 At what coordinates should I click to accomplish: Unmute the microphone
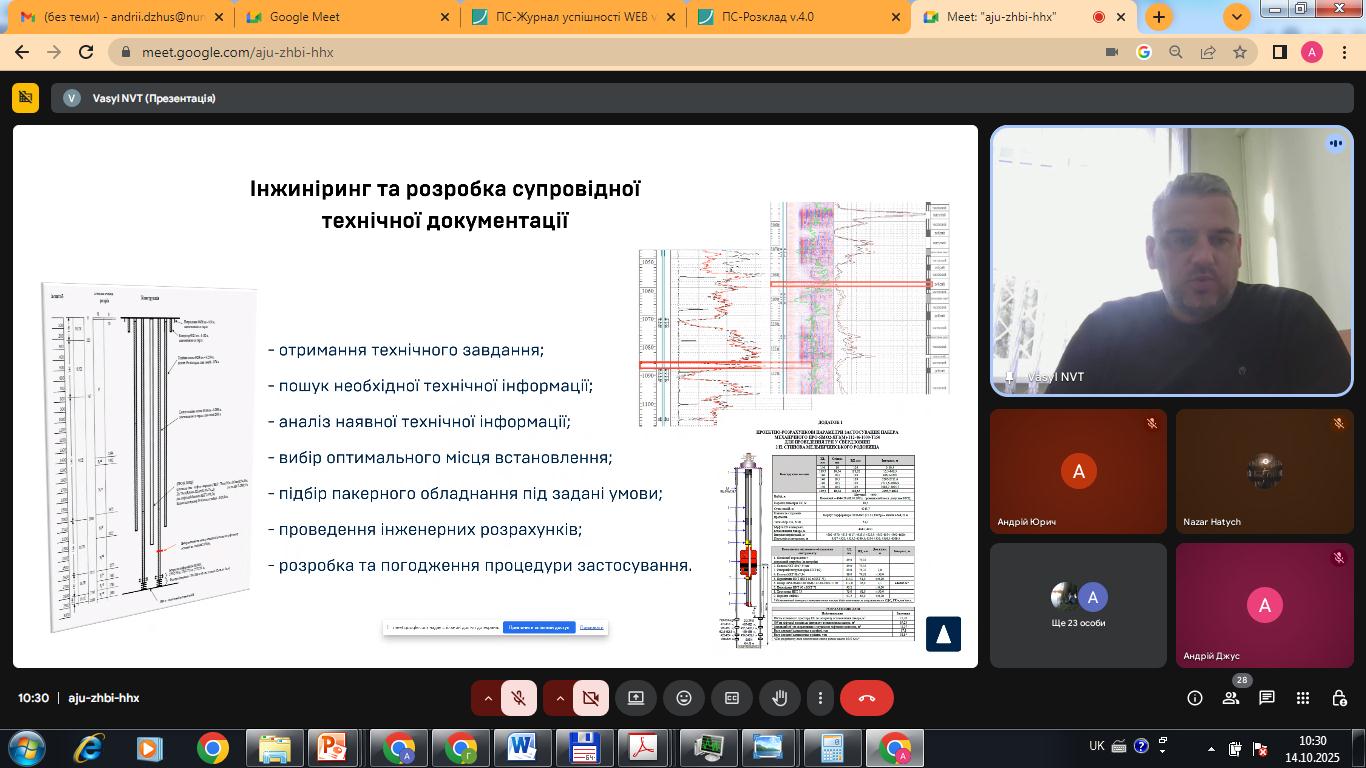point(519,698)
